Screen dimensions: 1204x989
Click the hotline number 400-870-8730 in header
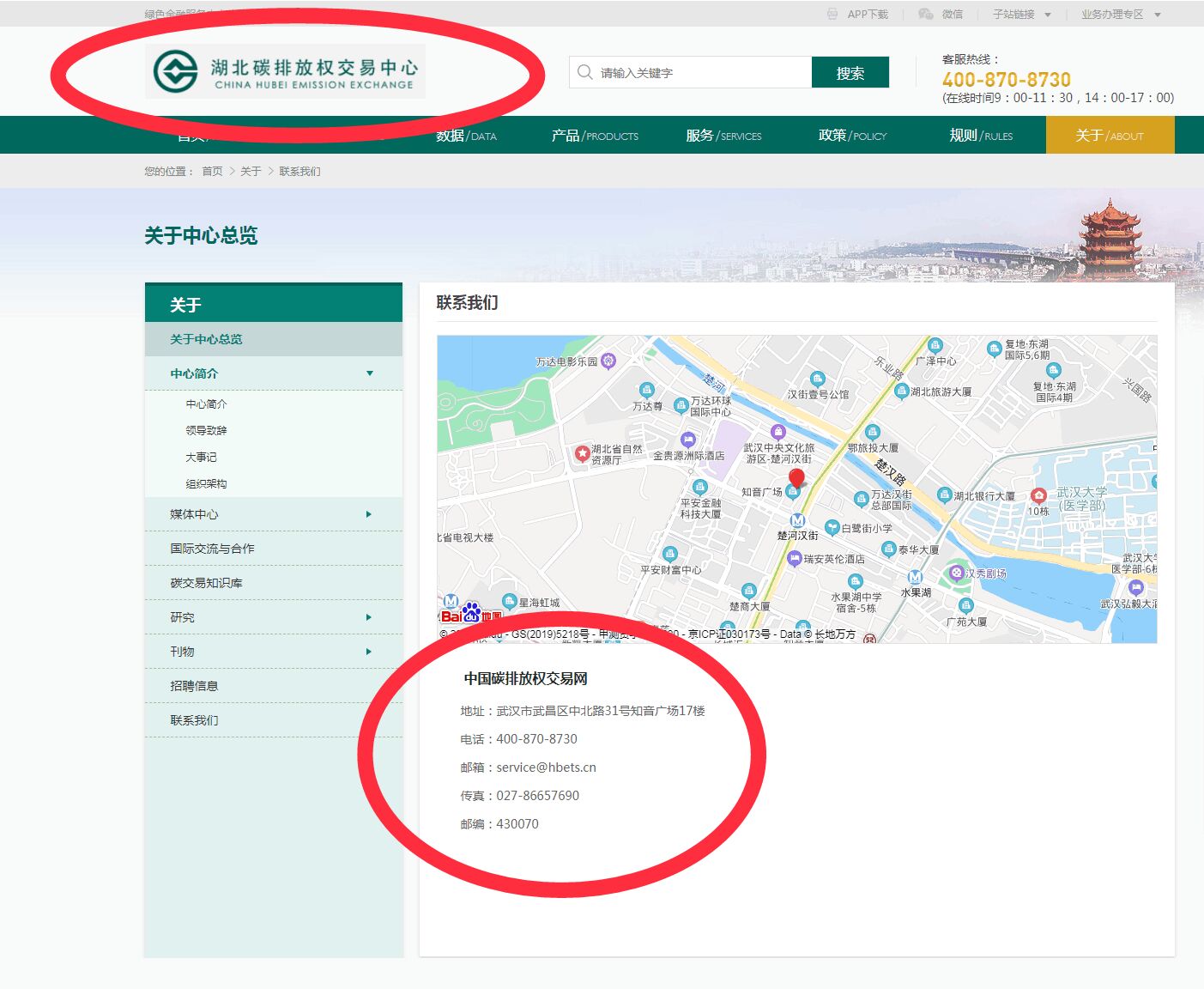pos(1007,79)
